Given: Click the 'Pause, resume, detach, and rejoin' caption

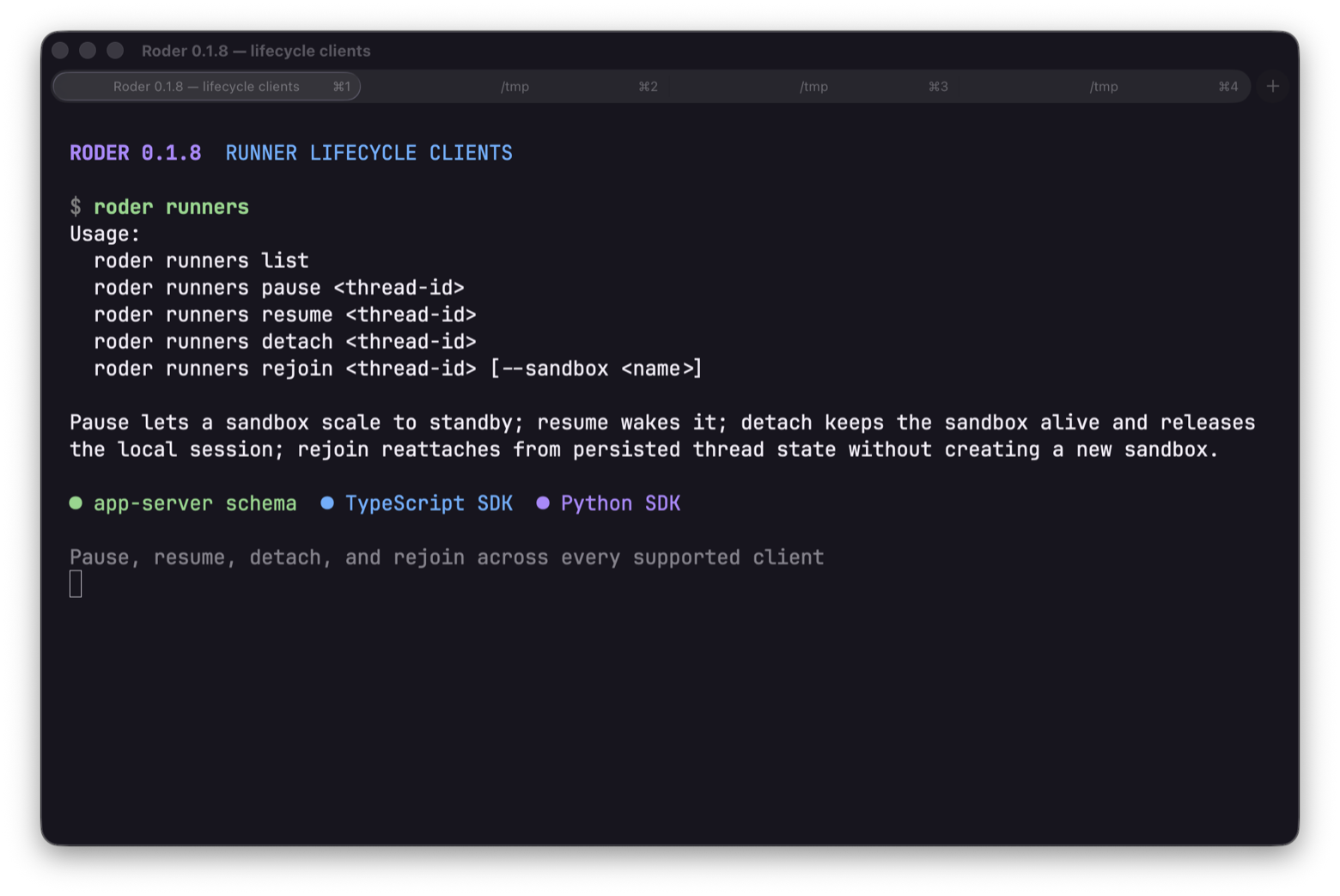Looking at the screenshot, I should [447, 558].
